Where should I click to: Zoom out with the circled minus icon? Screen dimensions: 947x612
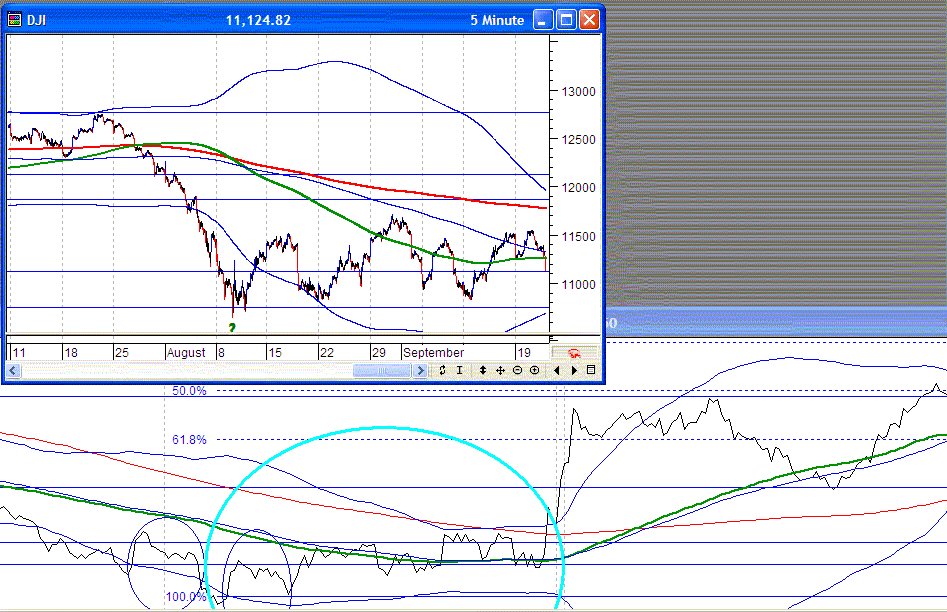(518, 370)
